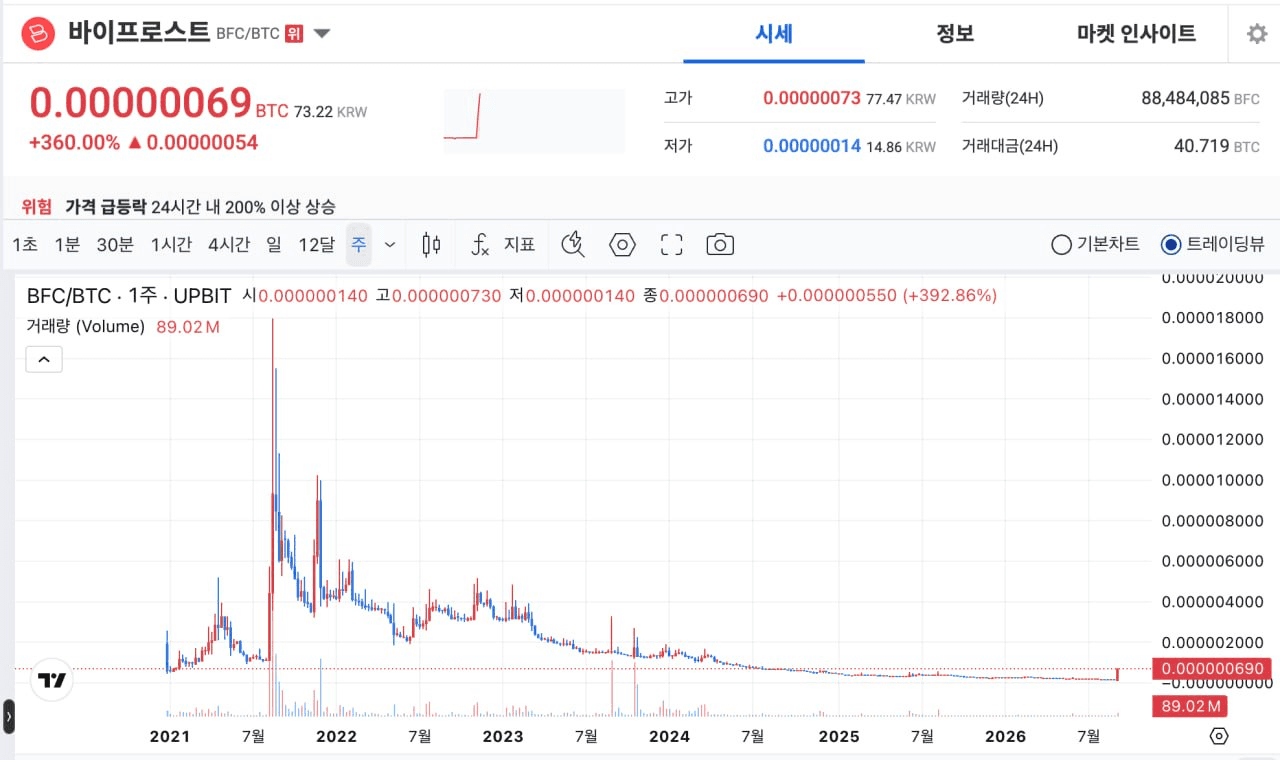Click the 2025 time axis label
The width and height of the screenshot is (1280, 760).
click(x=838, y=737)
